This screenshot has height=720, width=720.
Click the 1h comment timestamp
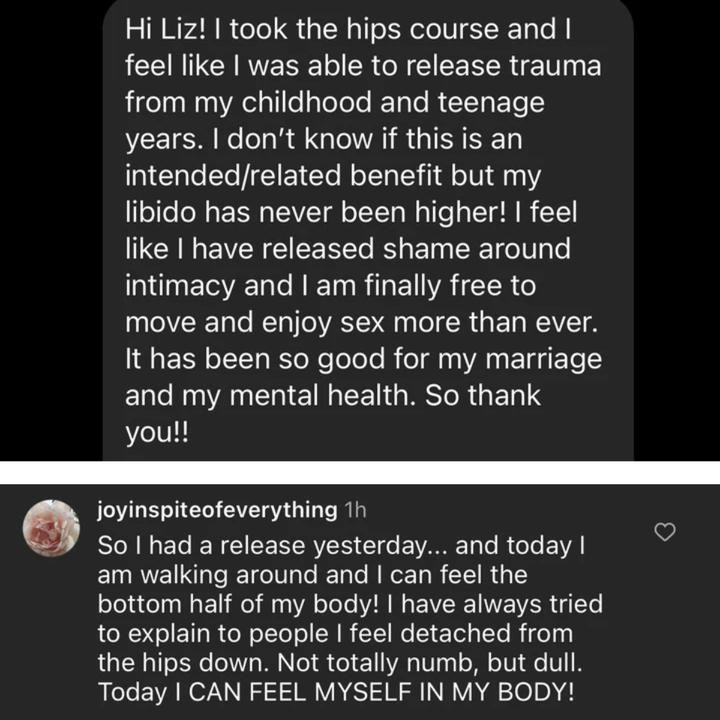coord(355,510)
